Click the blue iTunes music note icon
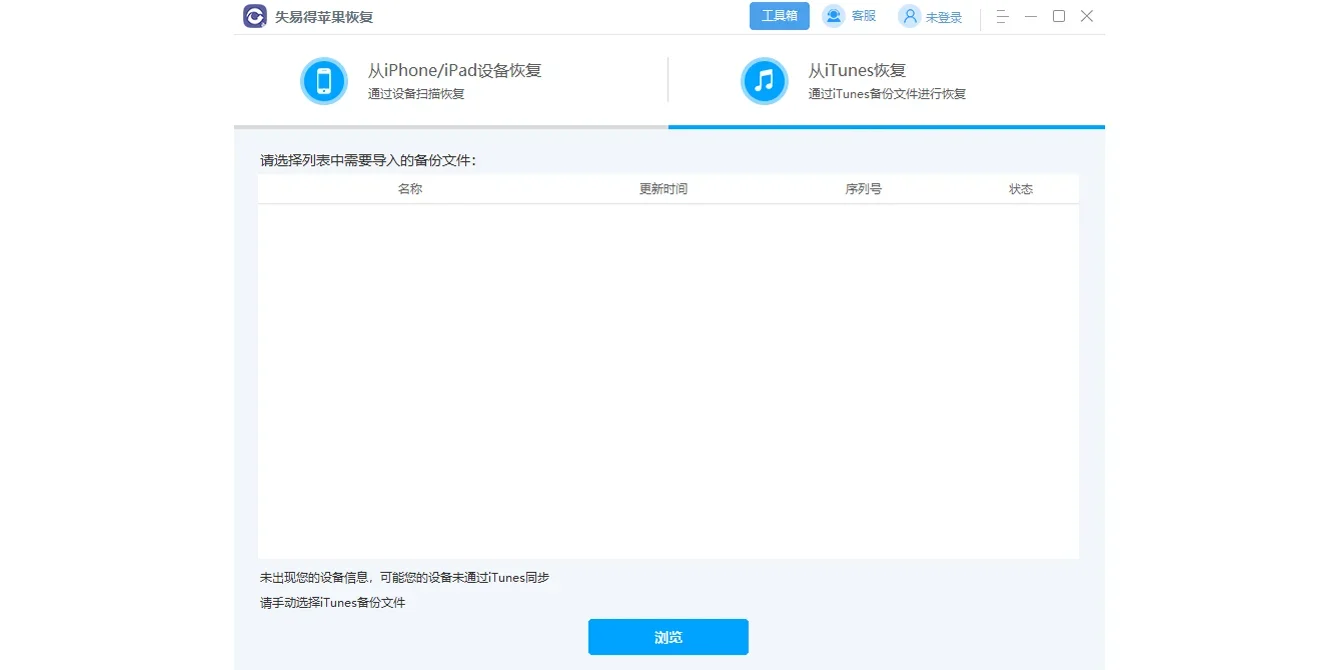Viewport: 1340px width, 670px height. click(x=764, y=81)
